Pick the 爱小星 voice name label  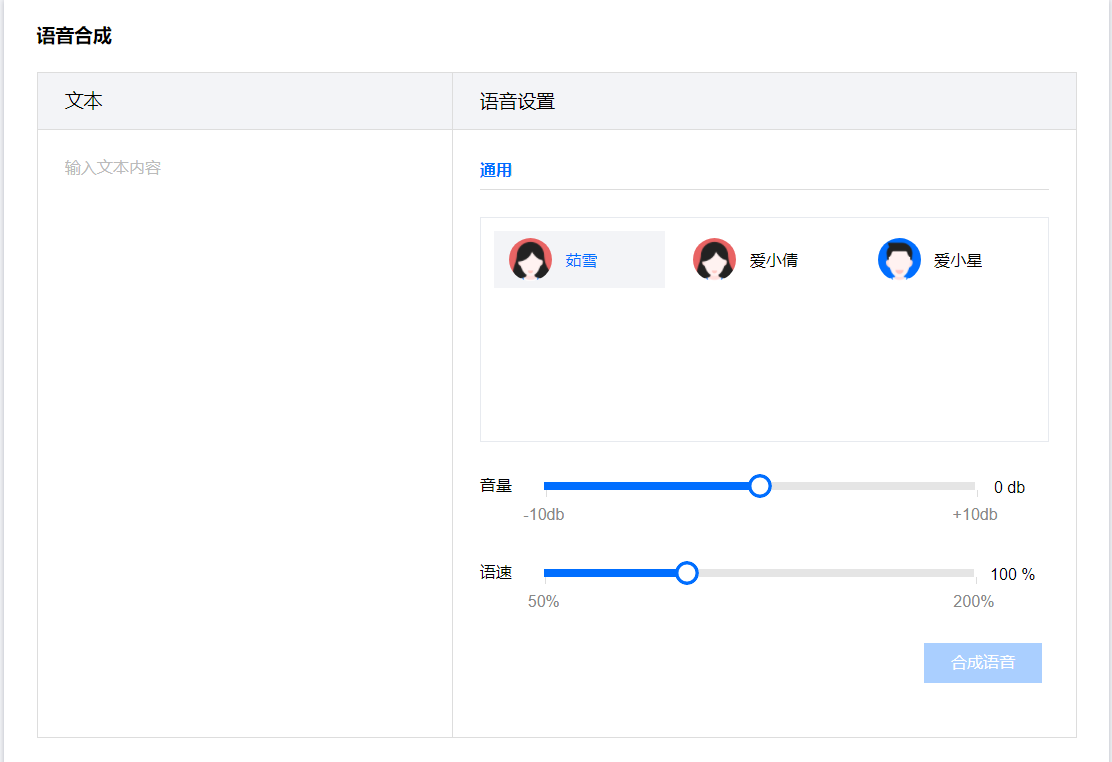pyautogui.click(x=957, y=261)
